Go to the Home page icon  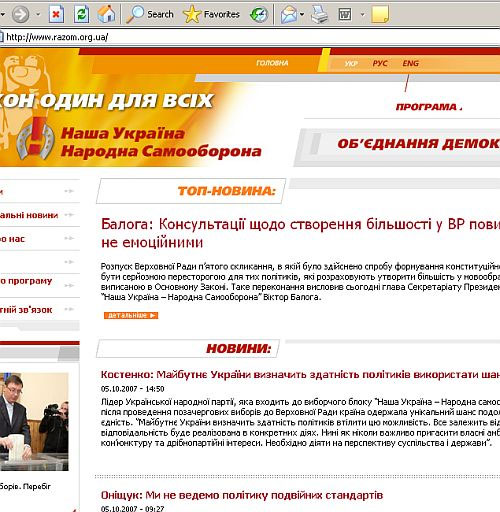[x=106, y=14]
